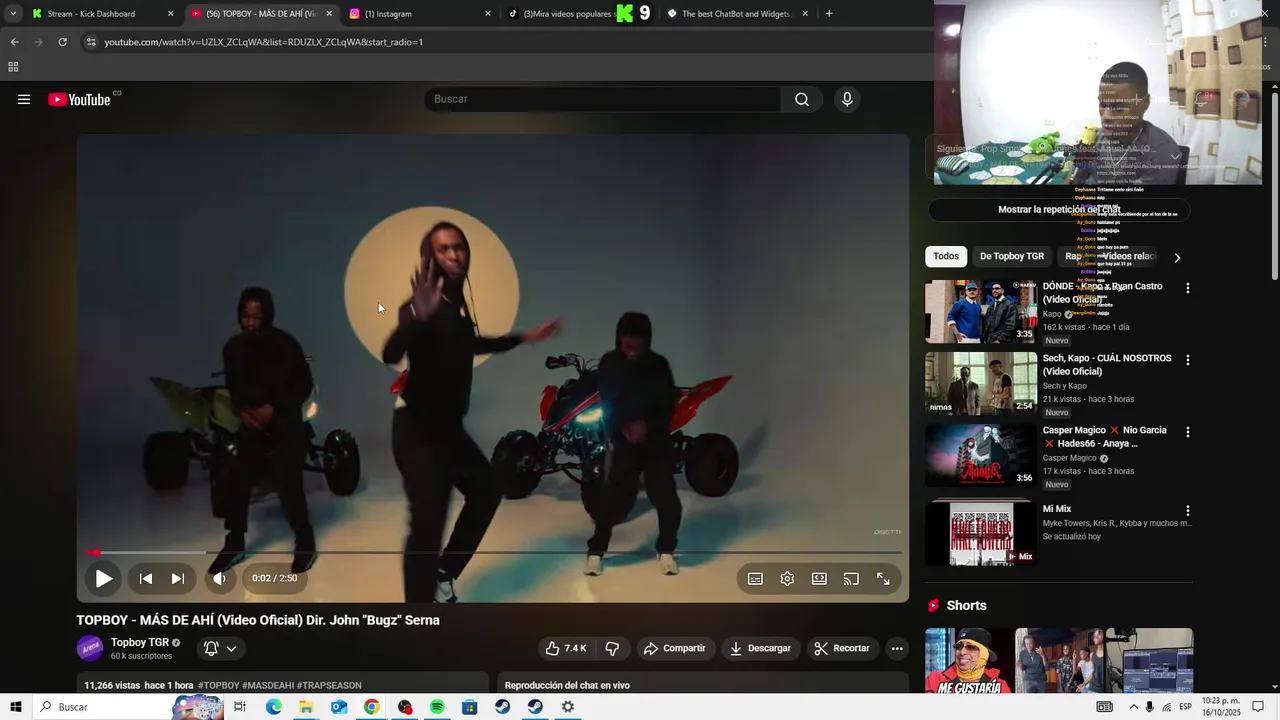1280x720 pixels.
Task: Close the Kick Dashboard tab
Action: pos(170,14)
